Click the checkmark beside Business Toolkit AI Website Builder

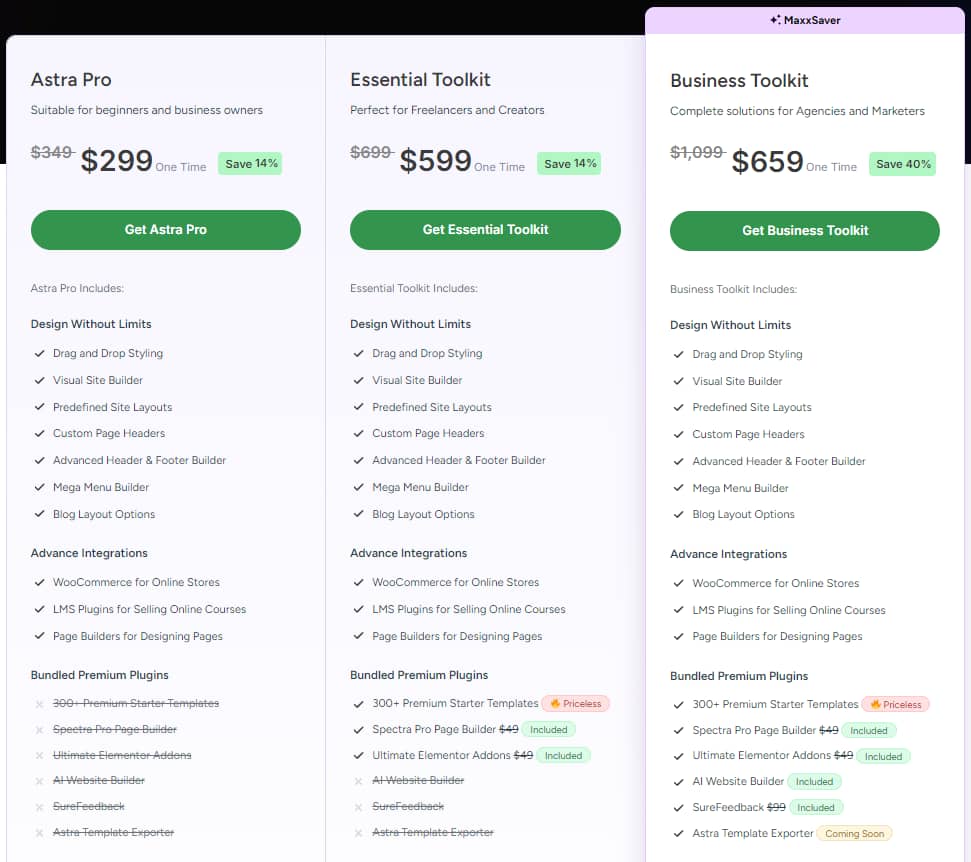679,782
